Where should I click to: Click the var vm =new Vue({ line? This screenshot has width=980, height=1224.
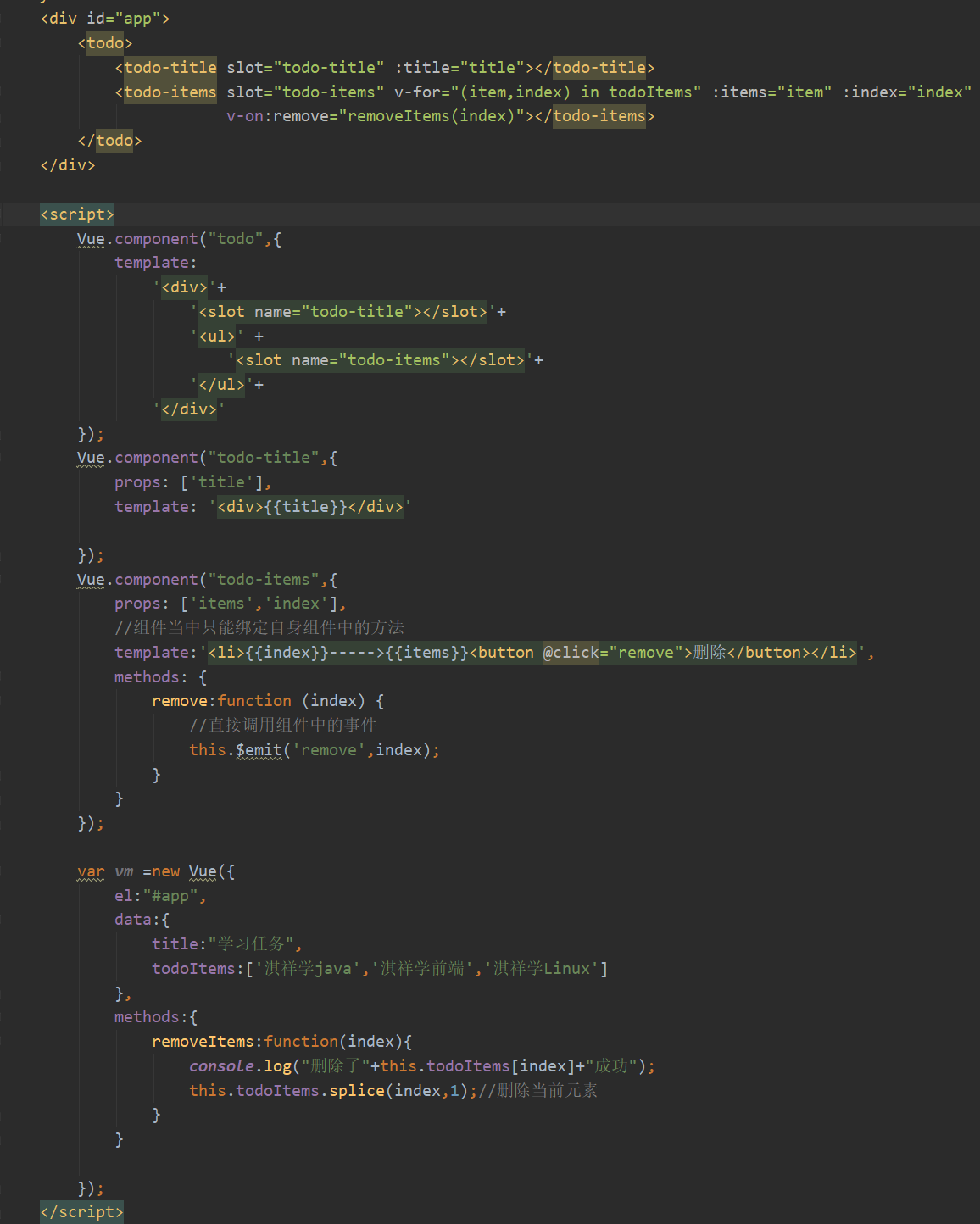[156, 871]
